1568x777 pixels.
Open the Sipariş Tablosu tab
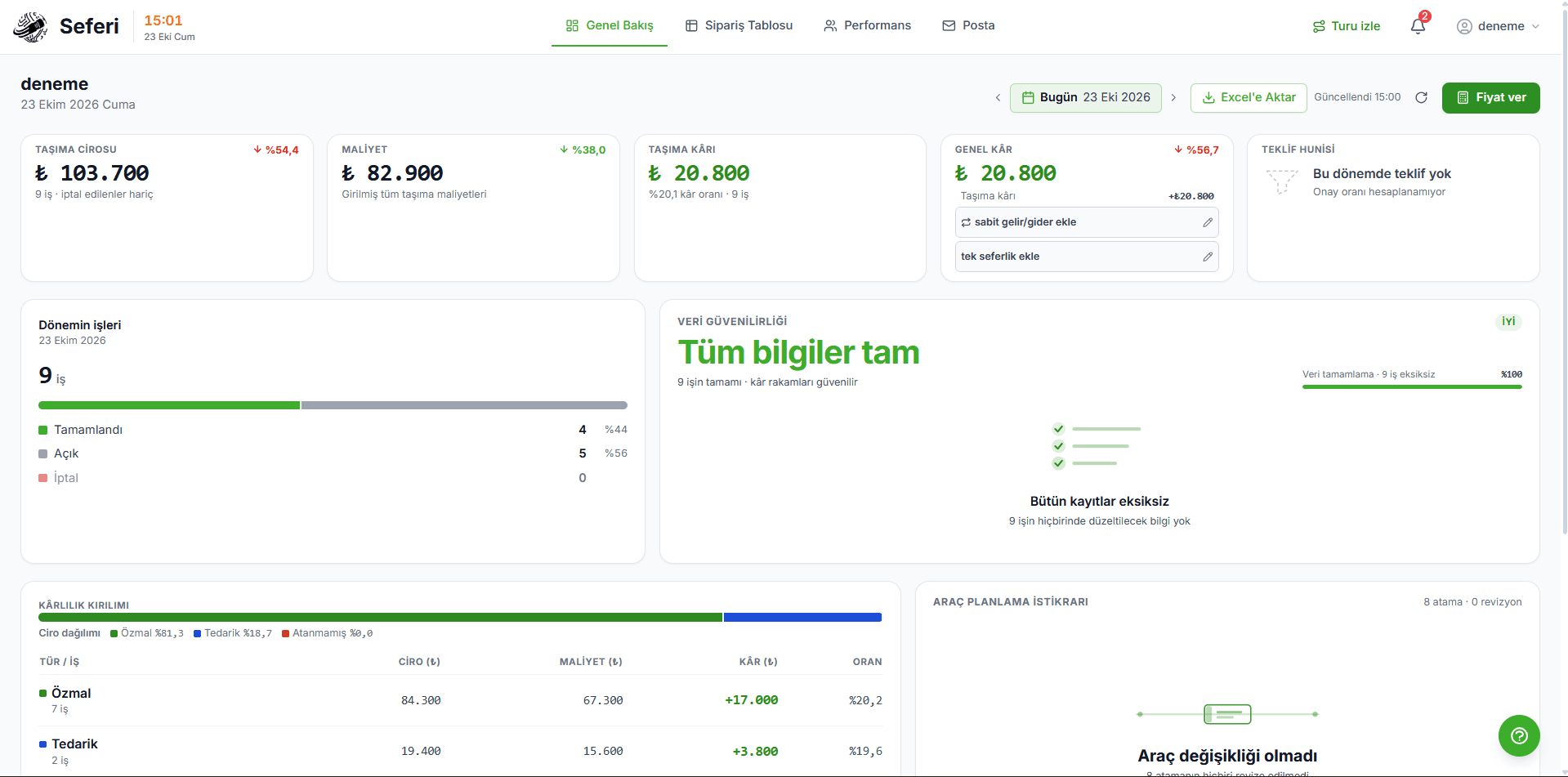point(739,25)
